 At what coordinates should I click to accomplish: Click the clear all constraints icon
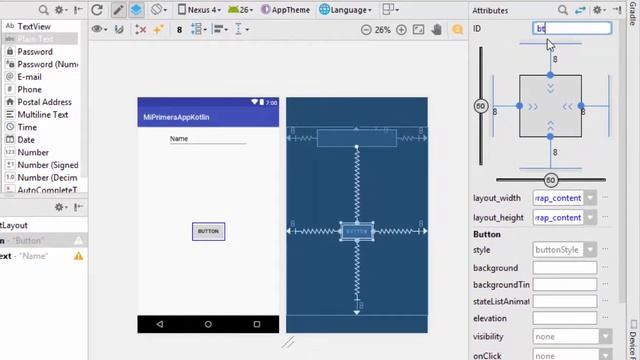141,29
